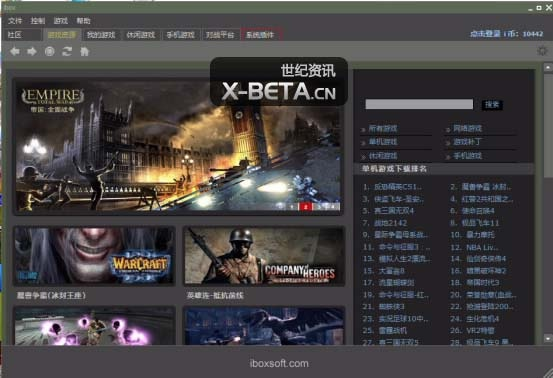This screenshot has width=553, height=378.
Task: Open the Empire Total War banner image
Action: pos(178,147)
